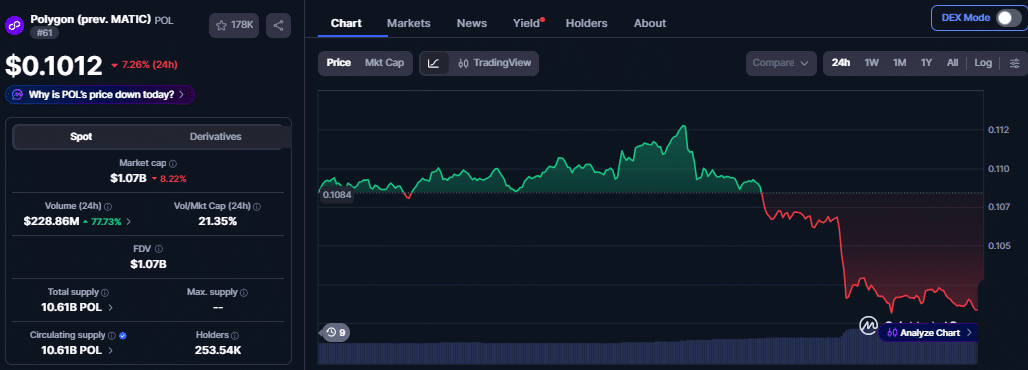Select the Price chart option

coord(339,63)
